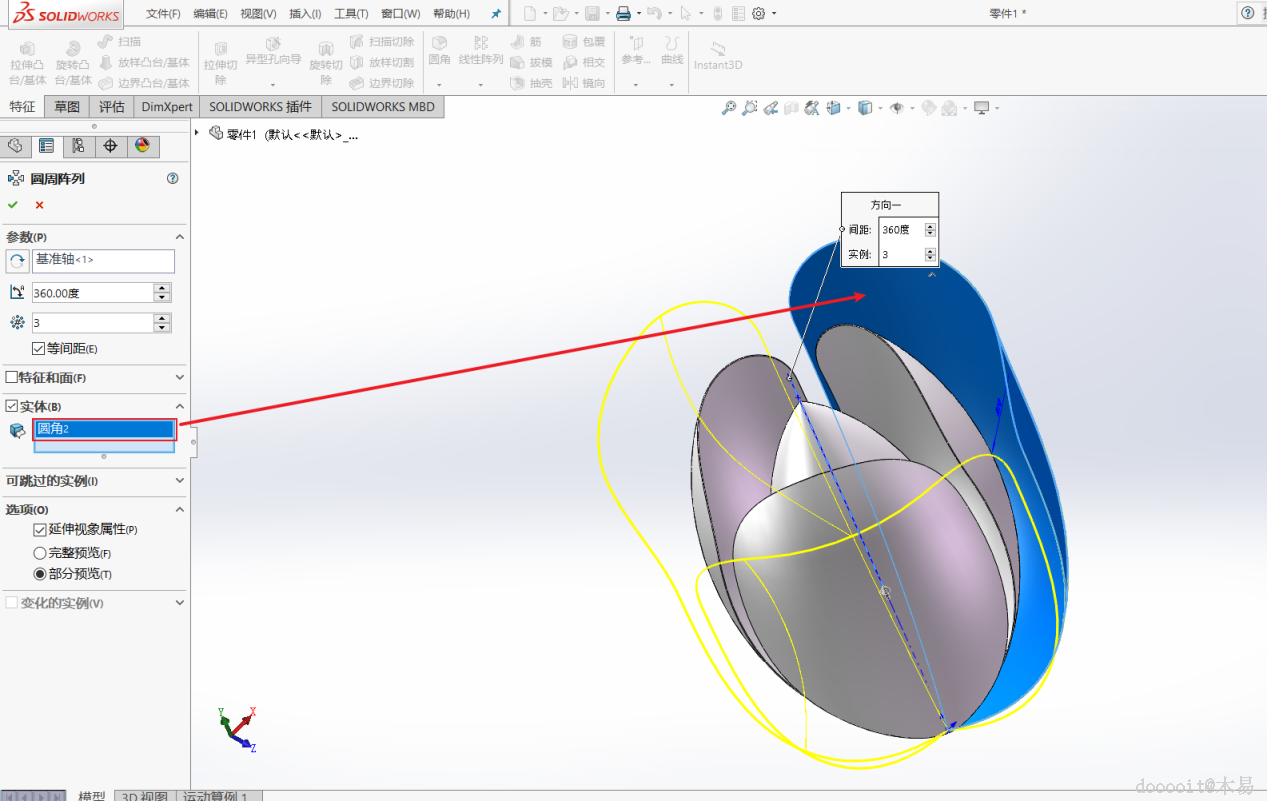Uncheck 延伸视象属性 option

pyautogui.click(x=40, y=530)
